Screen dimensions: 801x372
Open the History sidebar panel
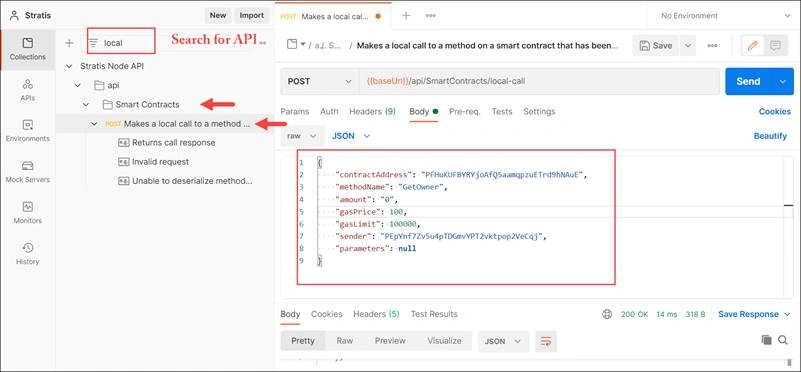click(x=28, y=253)
